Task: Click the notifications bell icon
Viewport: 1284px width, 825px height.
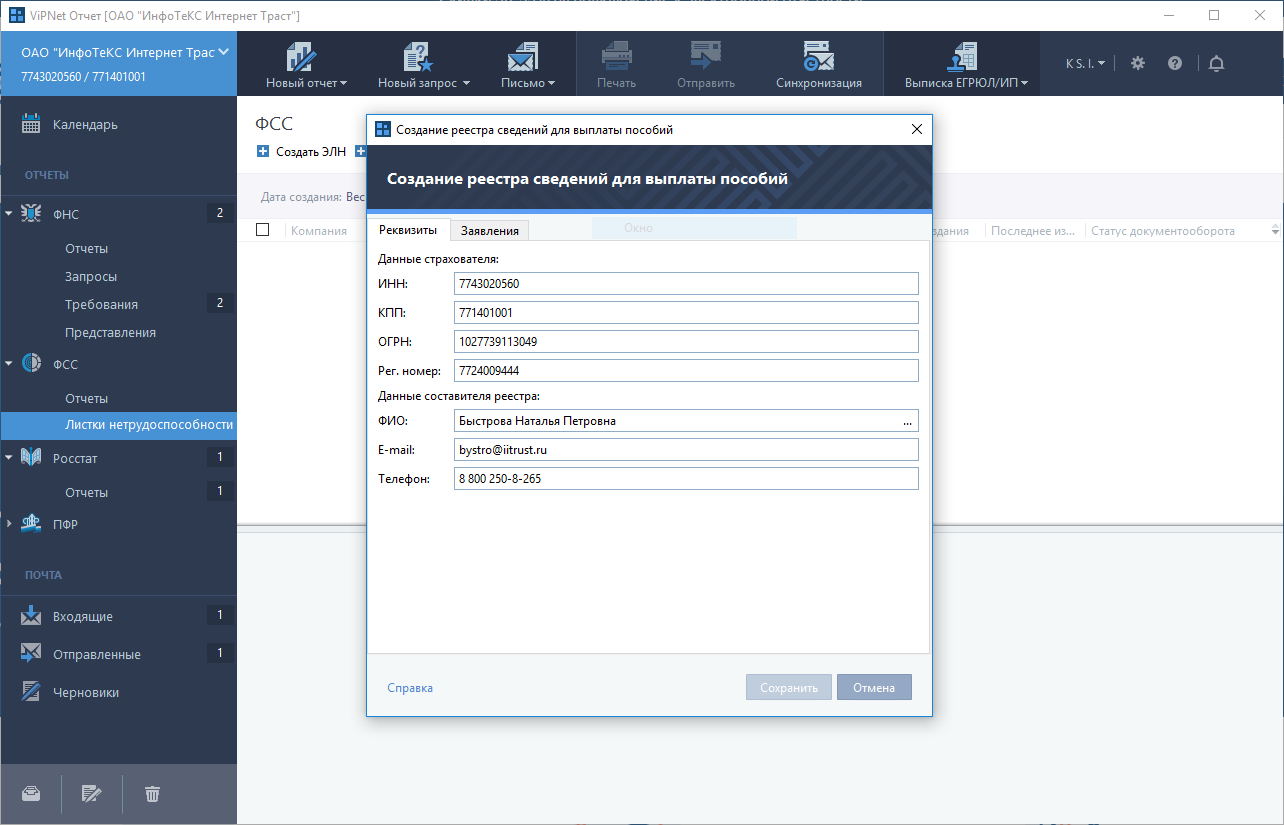Action: pyautogui.click(x=1216, y=63)
